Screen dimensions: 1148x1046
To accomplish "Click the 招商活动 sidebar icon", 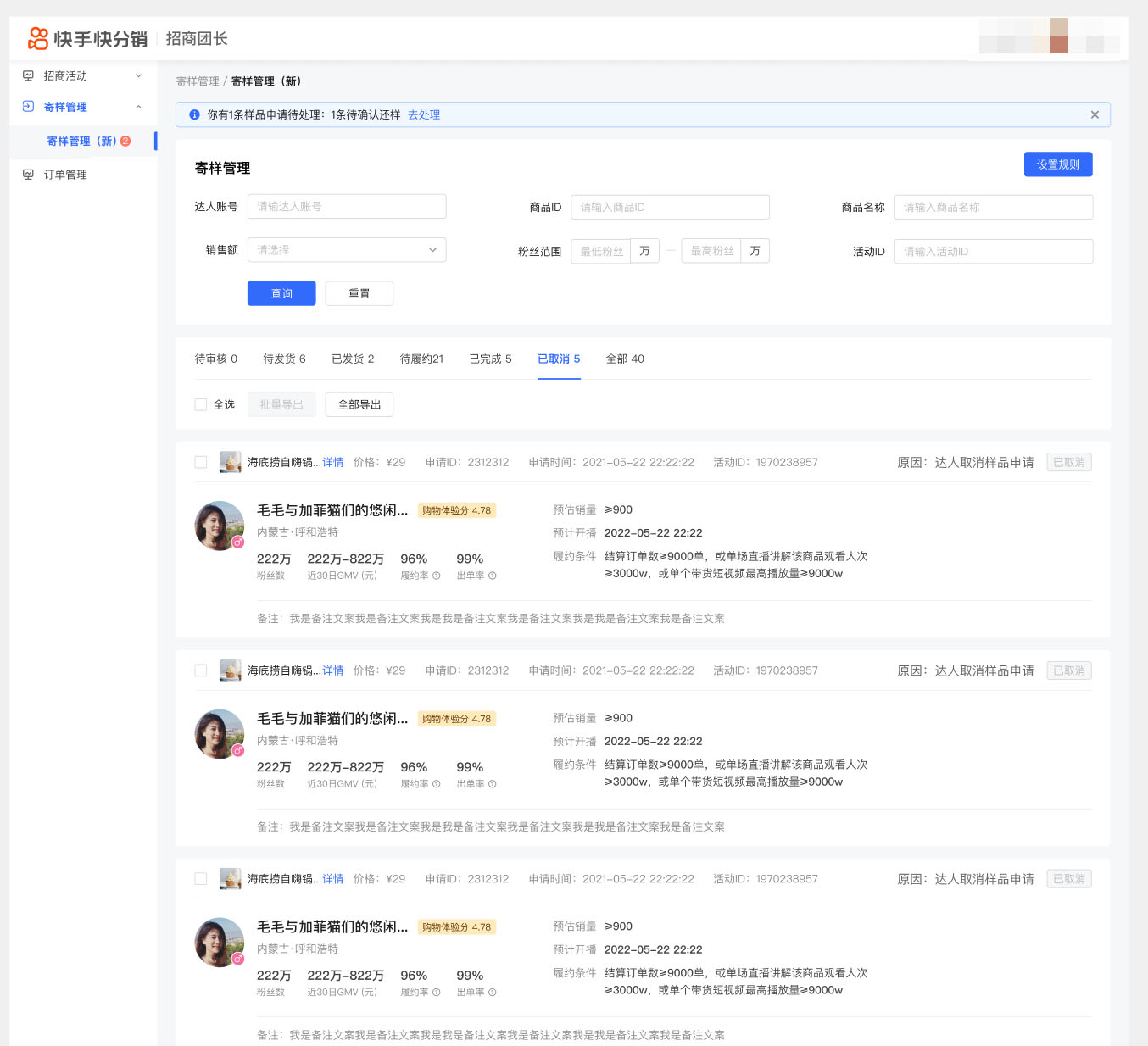I will click(x=28, y=76).
